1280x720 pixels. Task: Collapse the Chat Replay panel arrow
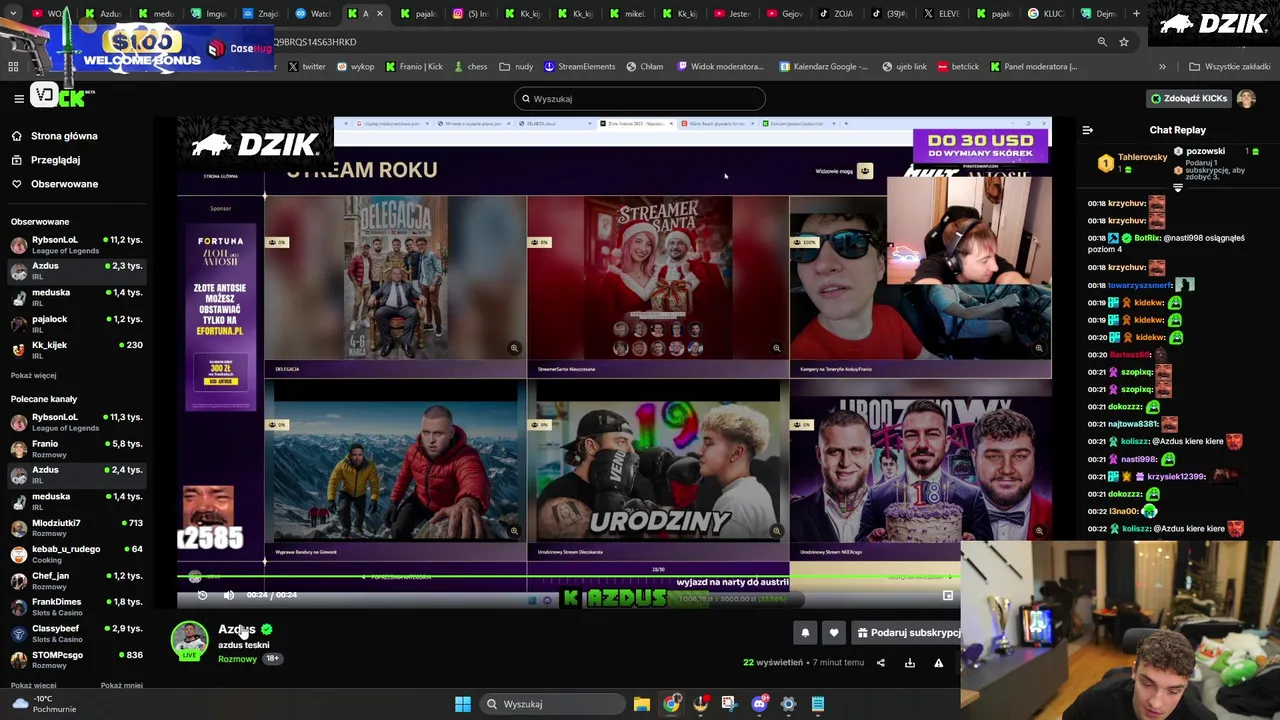tap(1088, 130)
